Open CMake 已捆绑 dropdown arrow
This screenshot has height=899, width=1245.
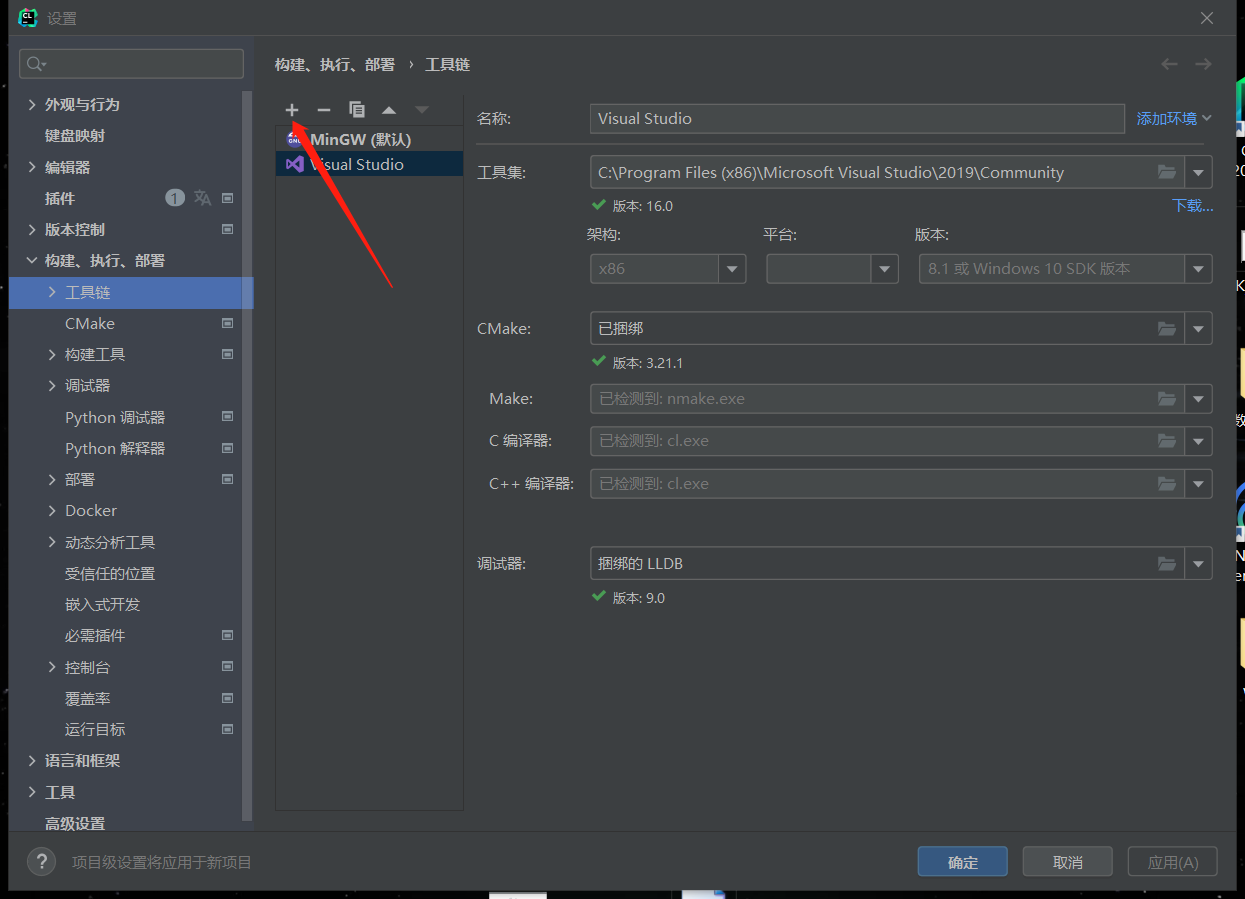pyautogui.click(x=1199, y=328)
